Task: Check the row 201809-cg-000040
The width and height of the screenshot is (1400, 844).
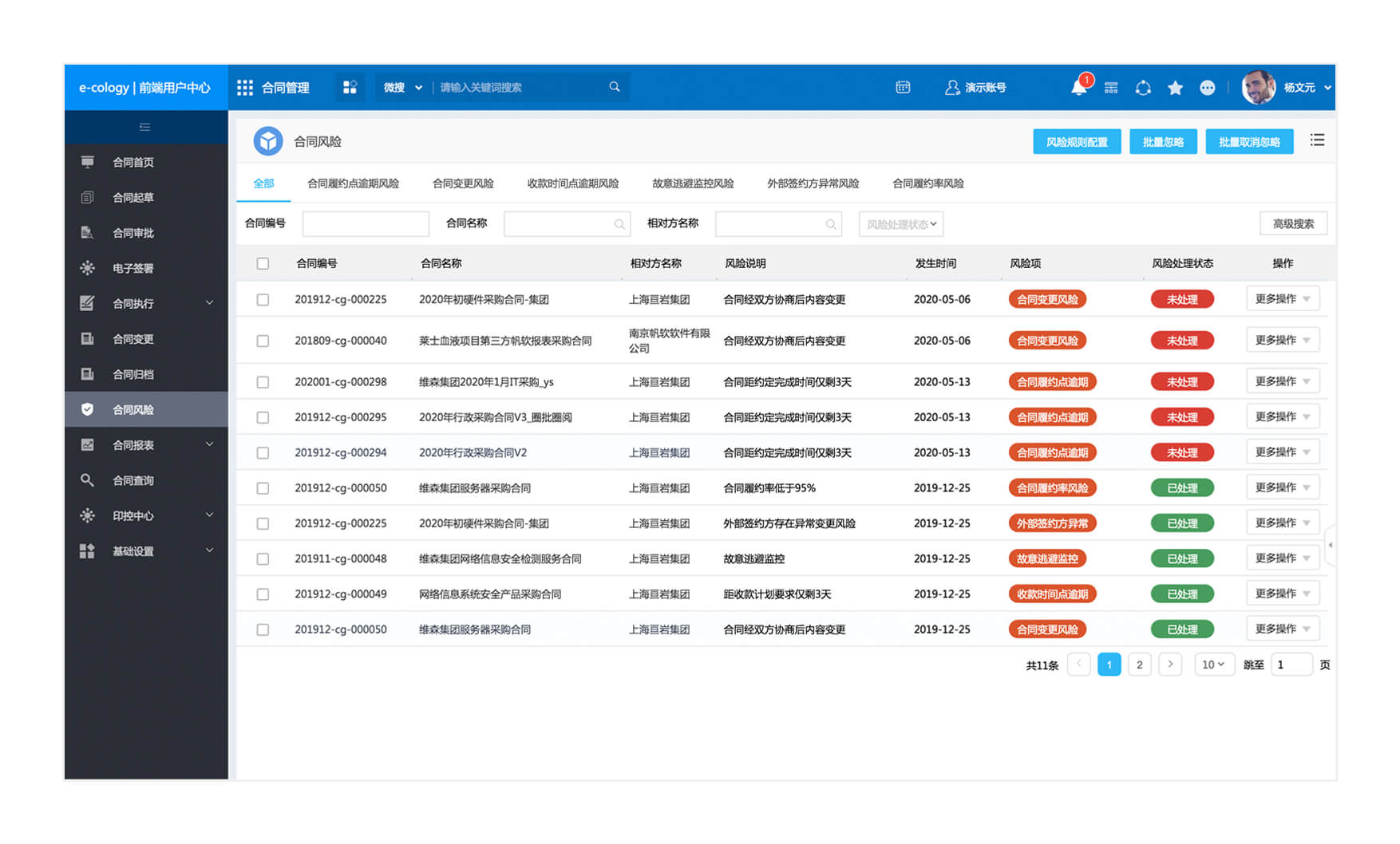Action: [x=263, y=341]
